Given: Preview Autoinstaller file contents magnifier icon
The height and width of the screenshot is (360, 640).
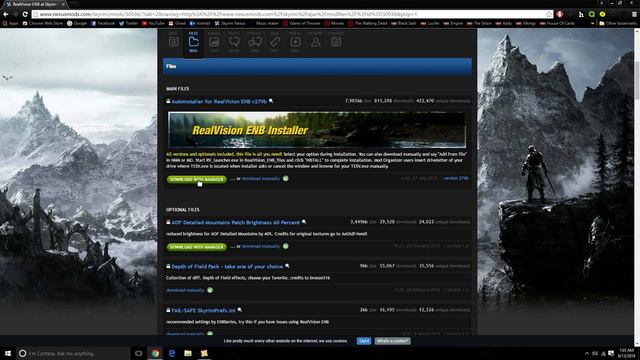Looking at the screenshot, I should (x=271, y=101).
